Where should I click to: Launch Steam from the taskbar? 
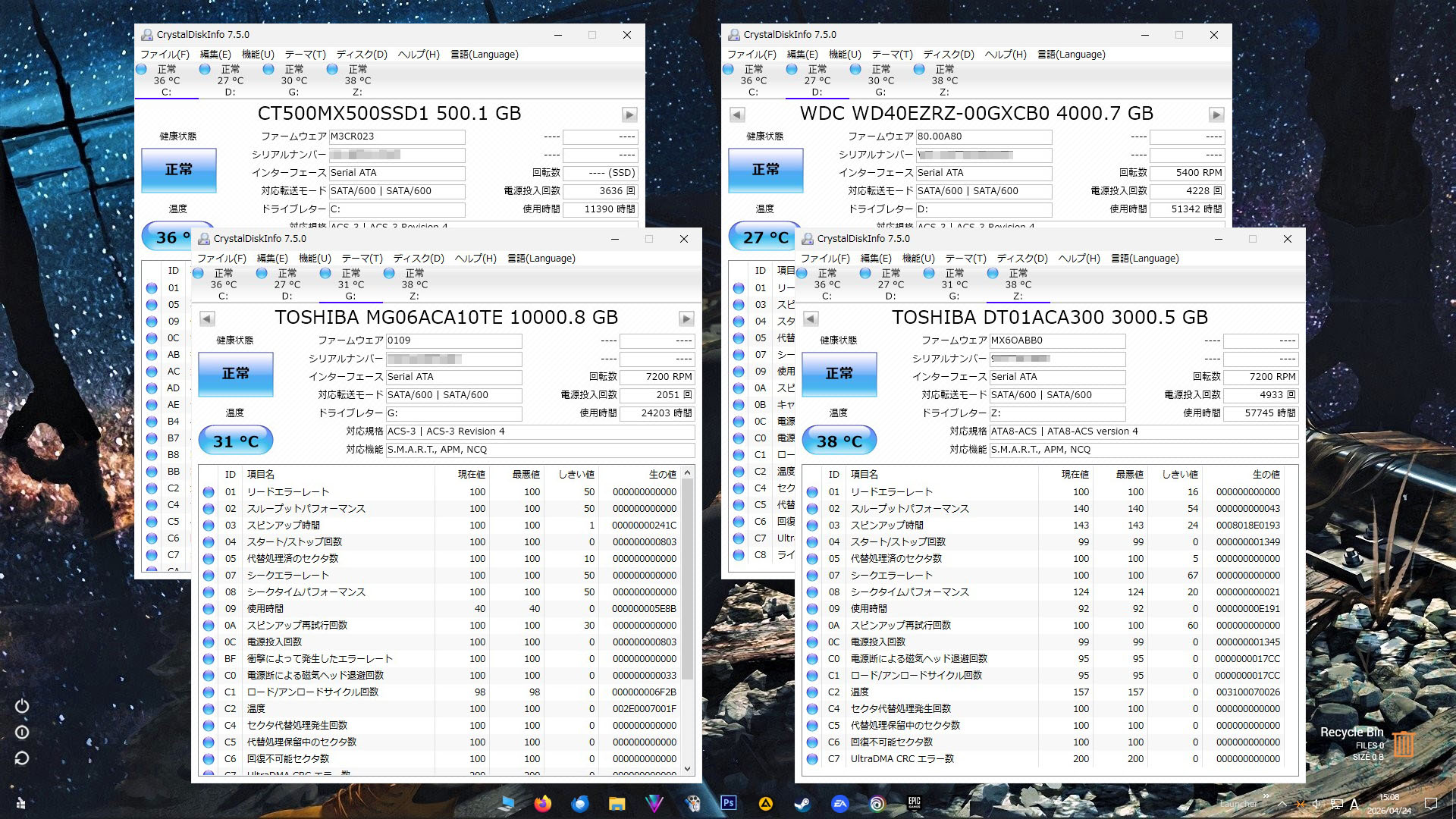802,804
